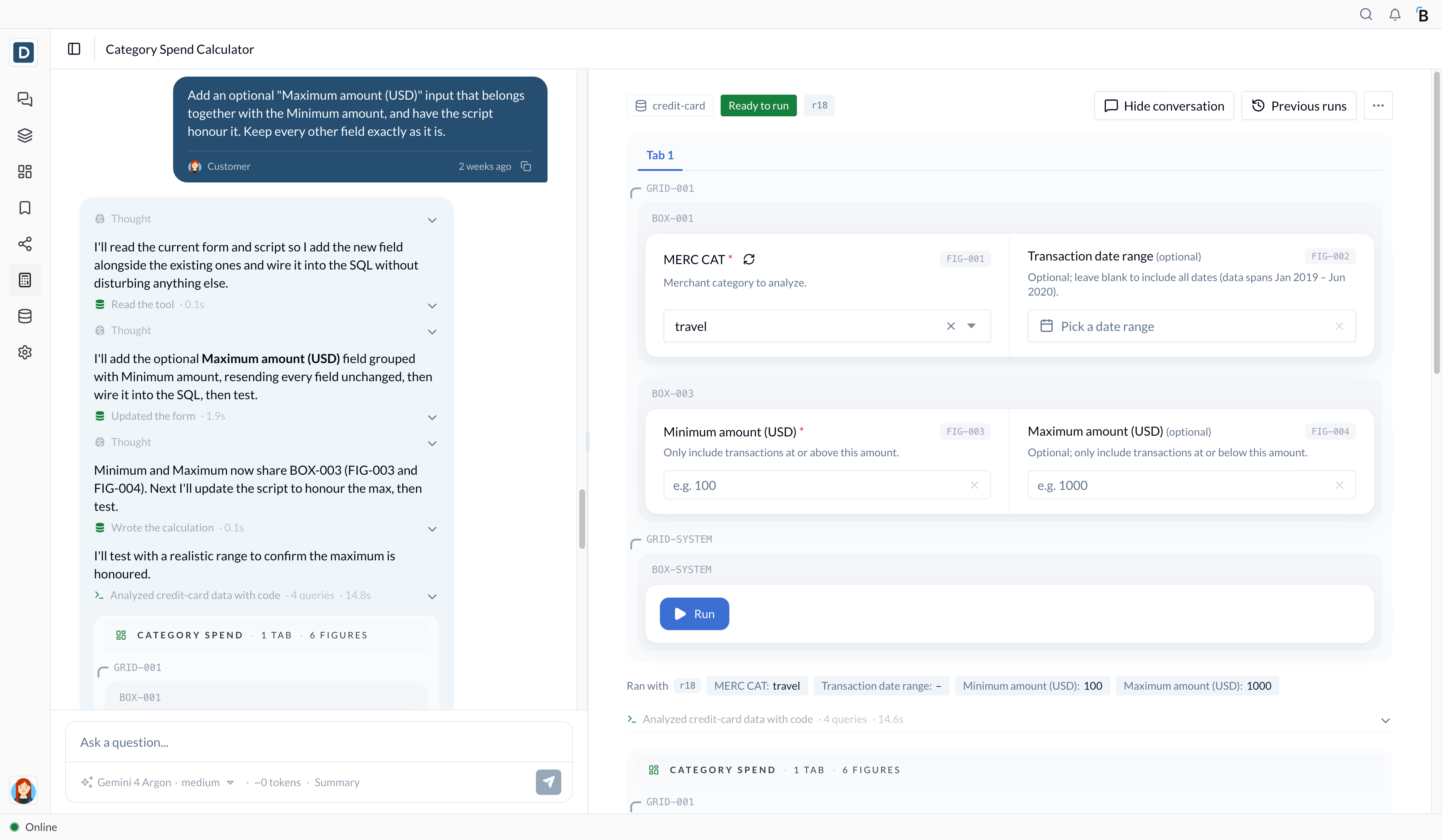Click Hide conversation button
The width and height of the screenshot is (1442, 840).
[x=1163, y=105]
